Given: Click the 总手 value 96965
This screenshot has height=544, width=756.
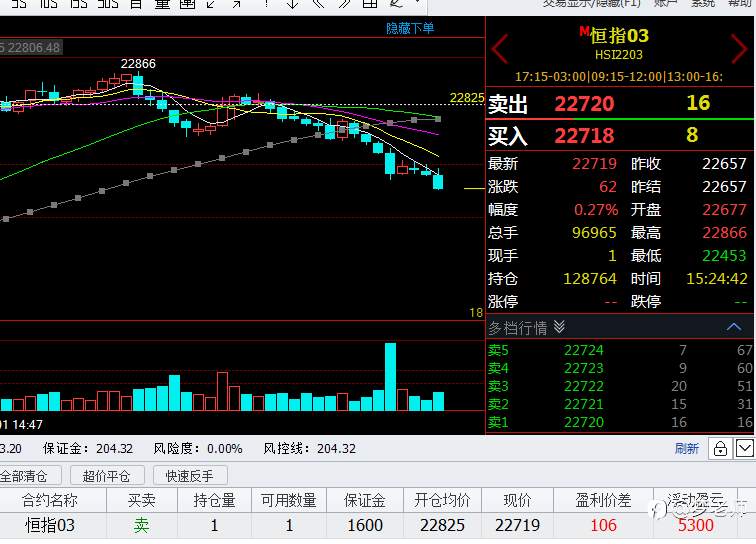Looking at the screenshot, I should click(x=594, y=233).
